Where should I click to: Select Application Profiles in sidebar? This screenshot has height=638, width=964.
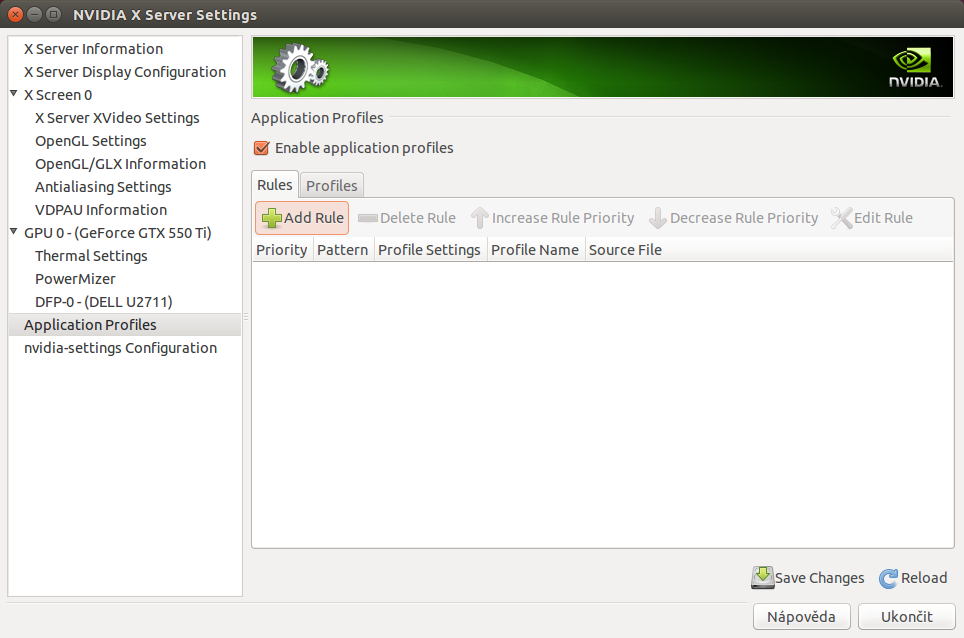click(x=125, y=325)
